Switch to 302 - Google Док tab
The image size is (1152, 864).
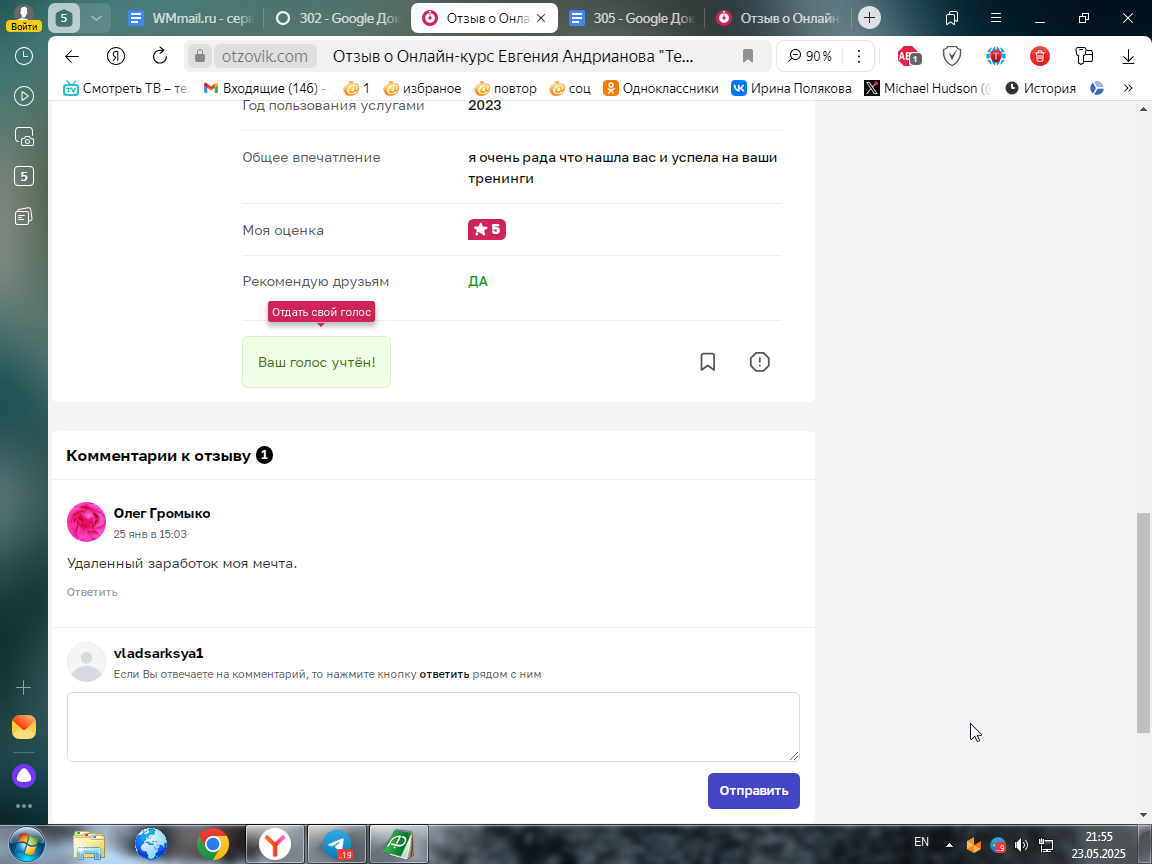click(337, 18)
